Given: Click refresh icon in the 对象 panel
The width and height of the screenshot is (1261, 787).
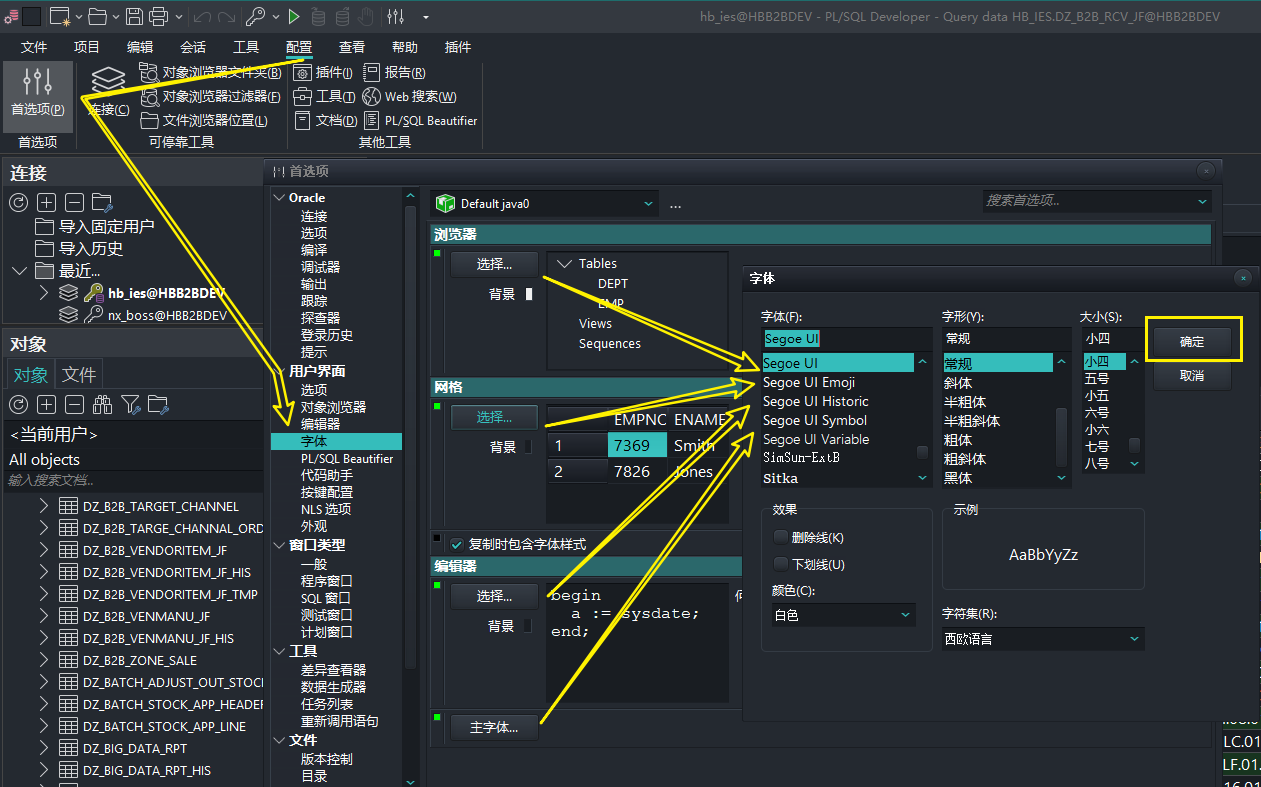Looking at the screenshot, I should (18, 404).
